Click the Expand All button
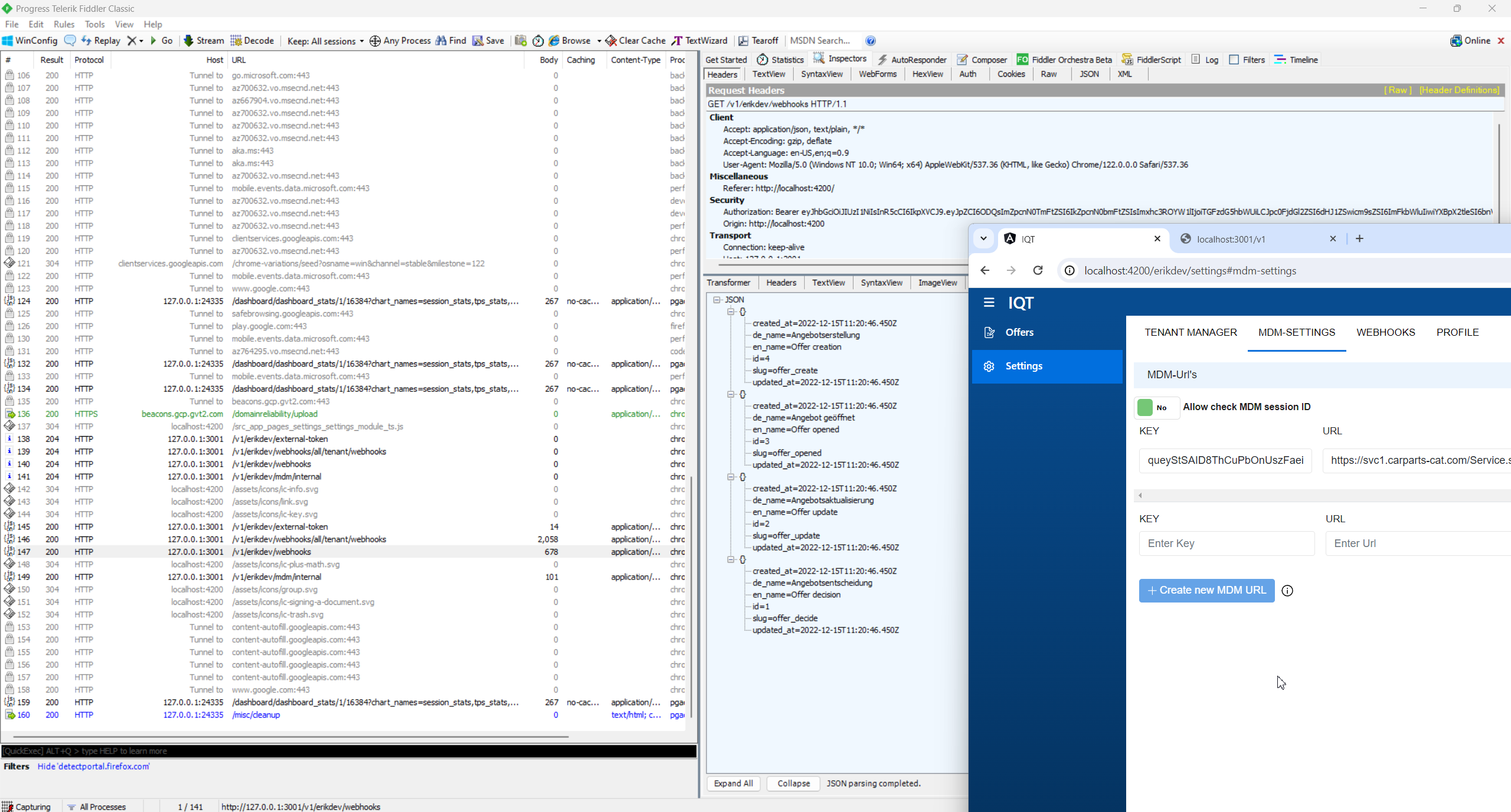Screen dimensions: 1511x812 point(733,784)
